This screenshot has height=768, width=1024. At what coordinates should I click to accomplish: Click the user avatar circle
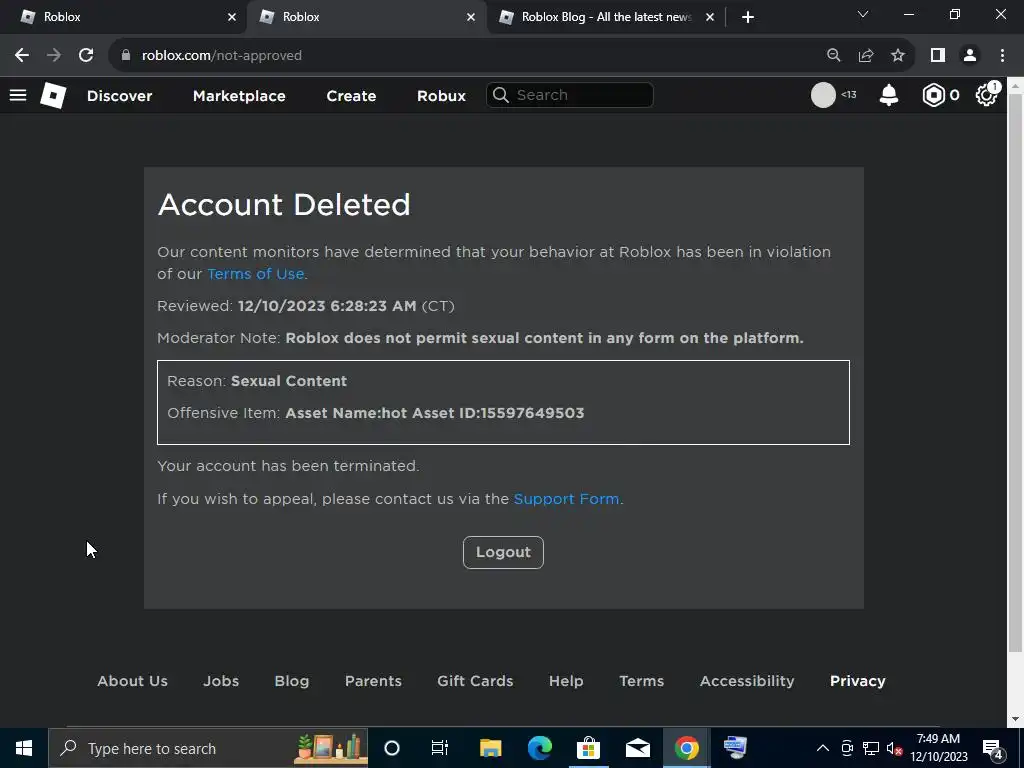(x=823, y=95)
